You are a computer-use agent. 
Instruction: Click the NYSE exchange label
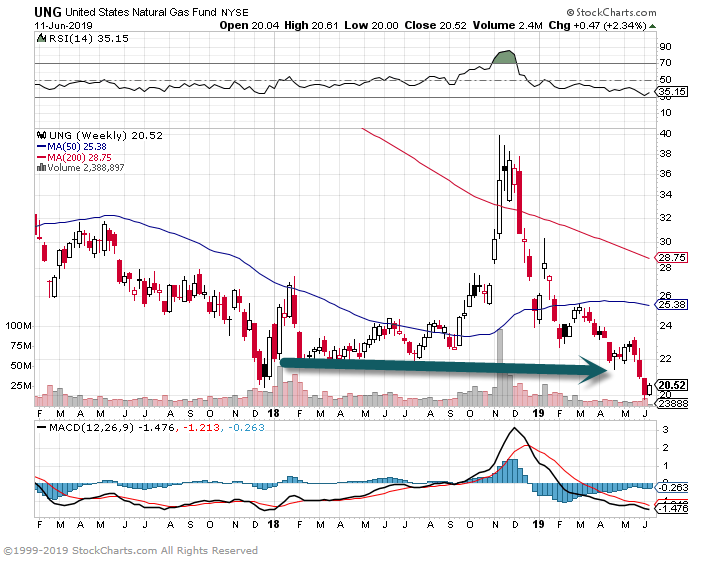[x=235, y=13]
